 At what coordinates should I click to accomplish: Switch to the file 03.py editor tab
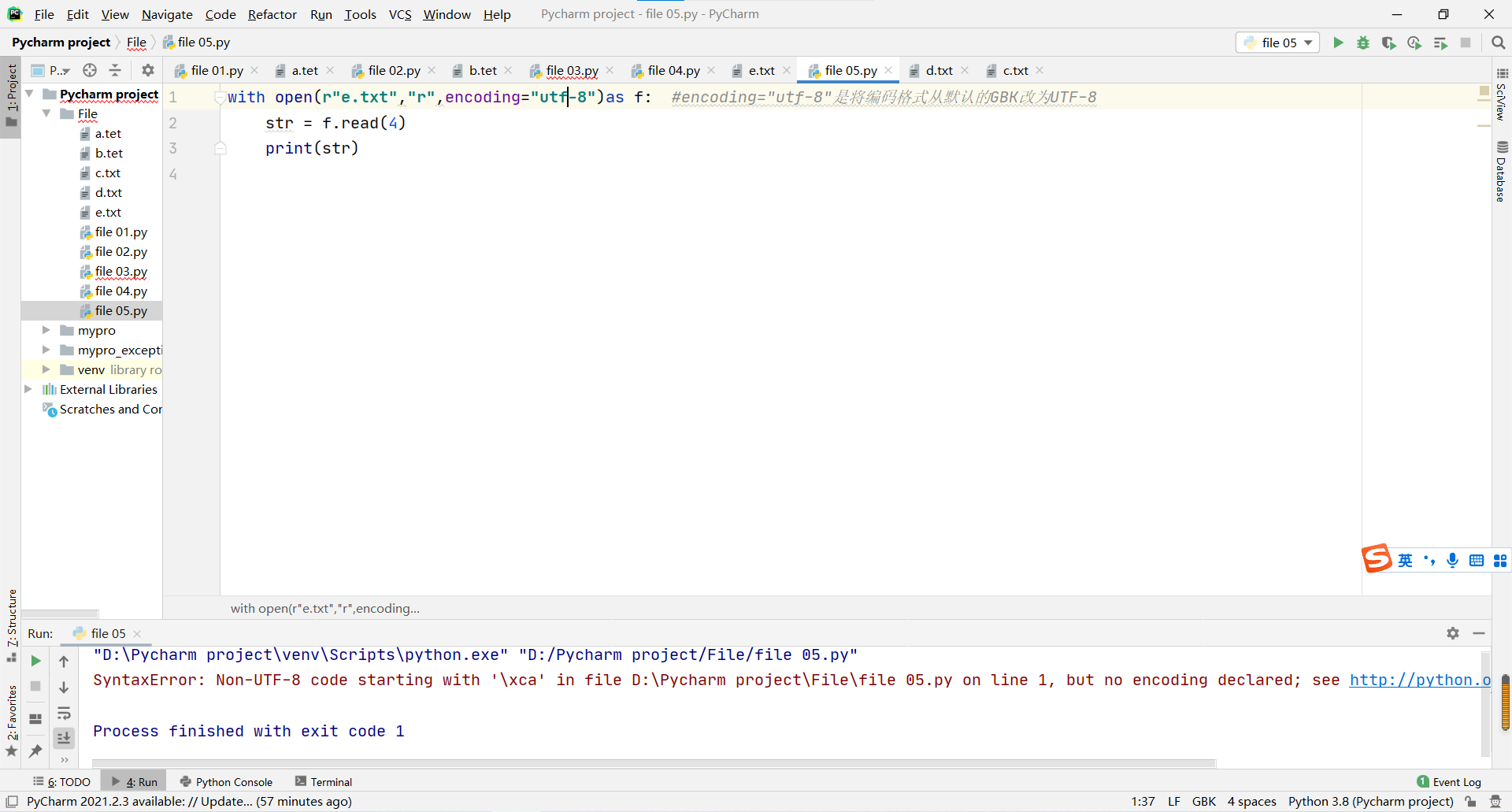[x=572, y=70]
